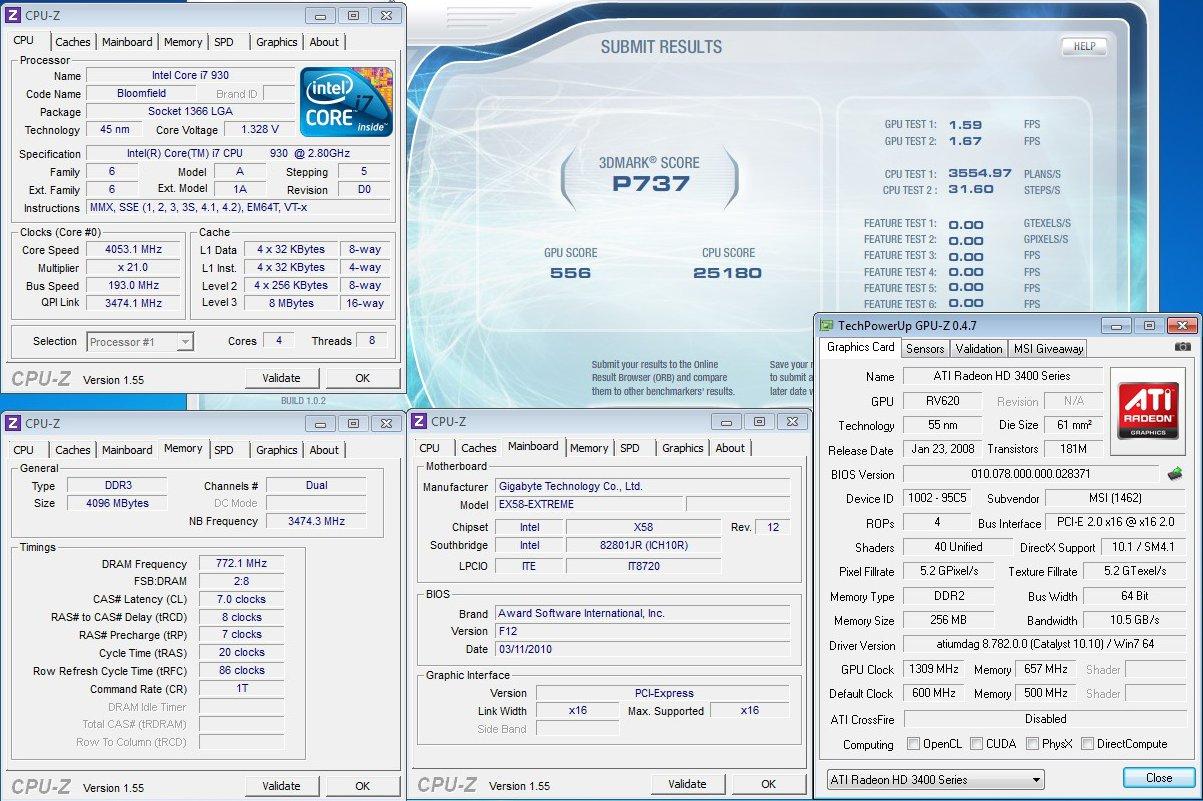
Task: Click CPU-Z icon in Memory window title bar
Action: click(x=11, y=423)
